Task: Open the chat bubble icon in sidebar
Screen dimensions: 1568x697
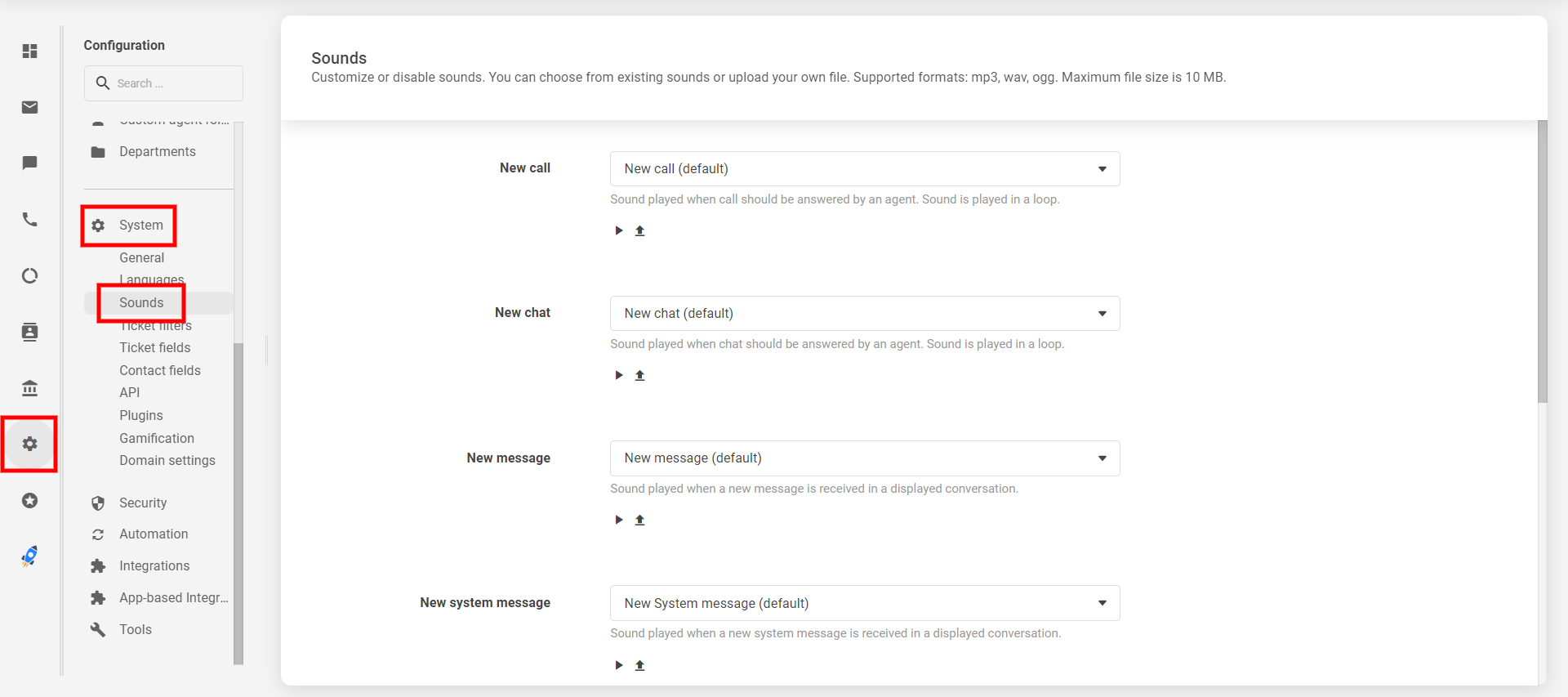Action: click(x=30, y=163)
